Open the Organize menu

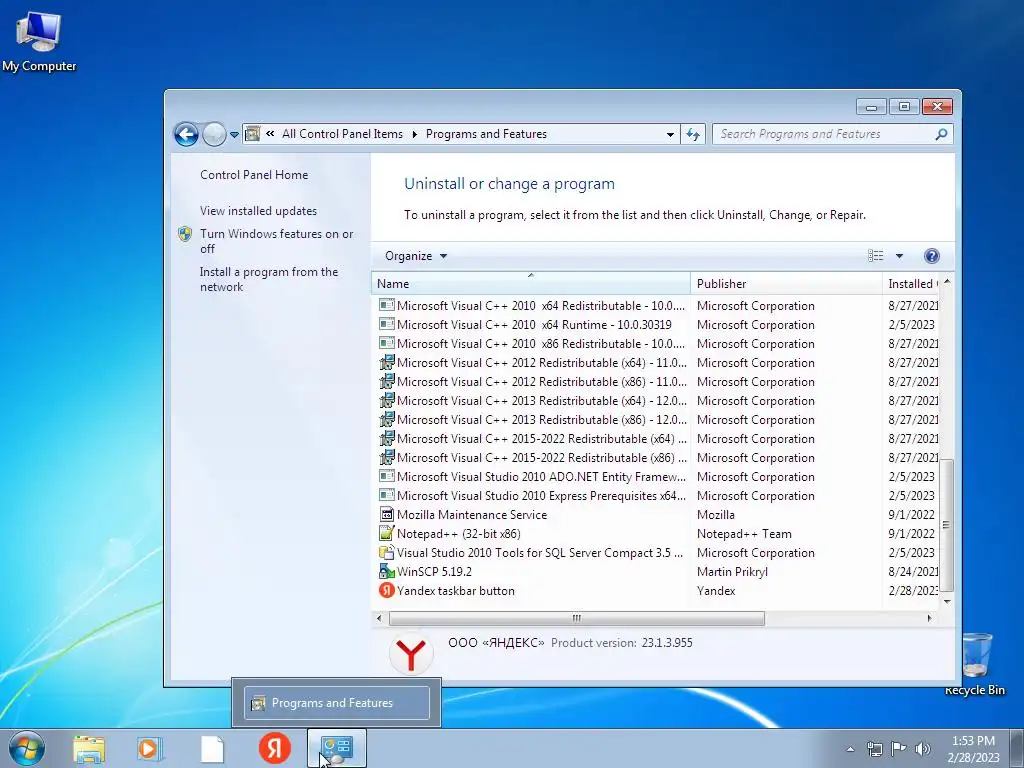(x=415, y=256)
